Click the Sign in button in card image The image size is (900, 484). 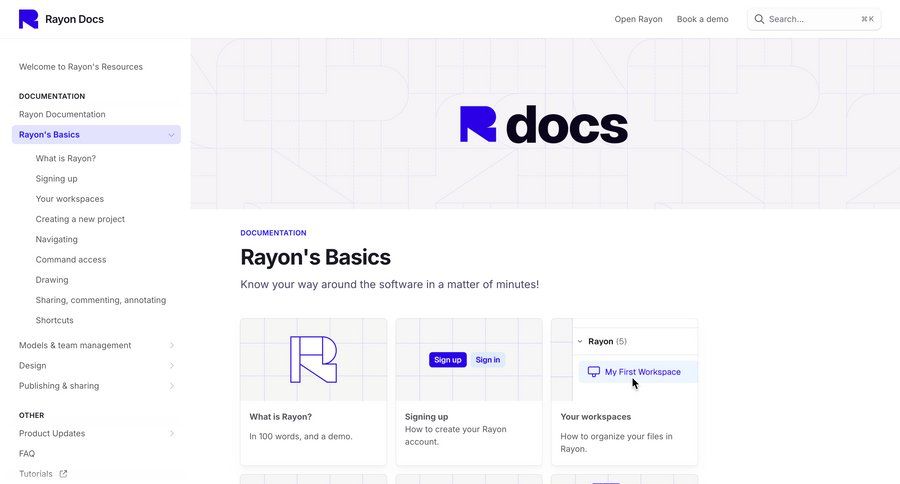pos(488,360)
